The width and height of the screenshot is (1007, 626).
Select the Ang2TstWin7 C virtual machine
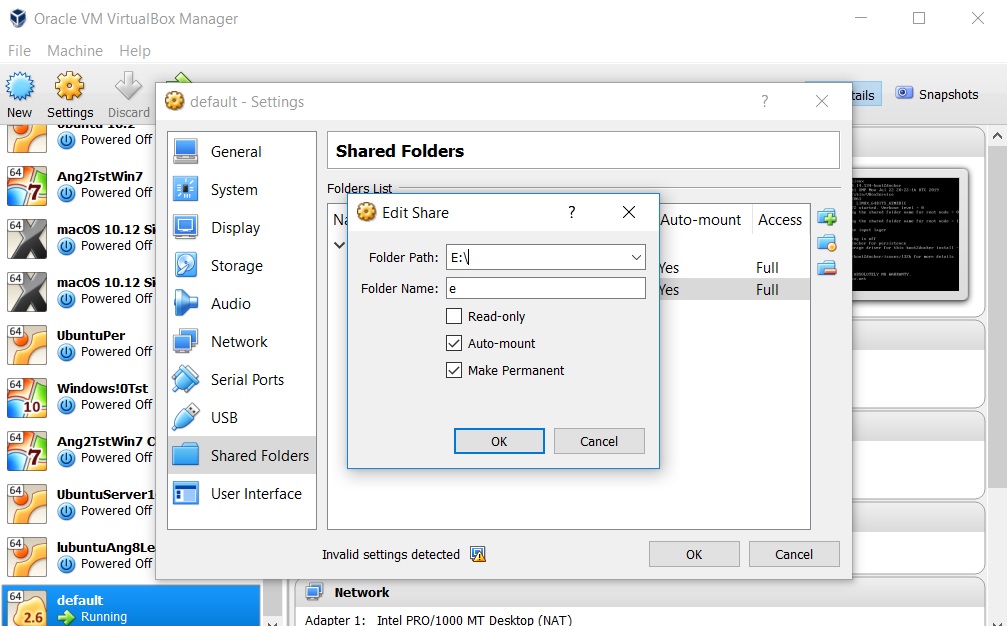79,449
